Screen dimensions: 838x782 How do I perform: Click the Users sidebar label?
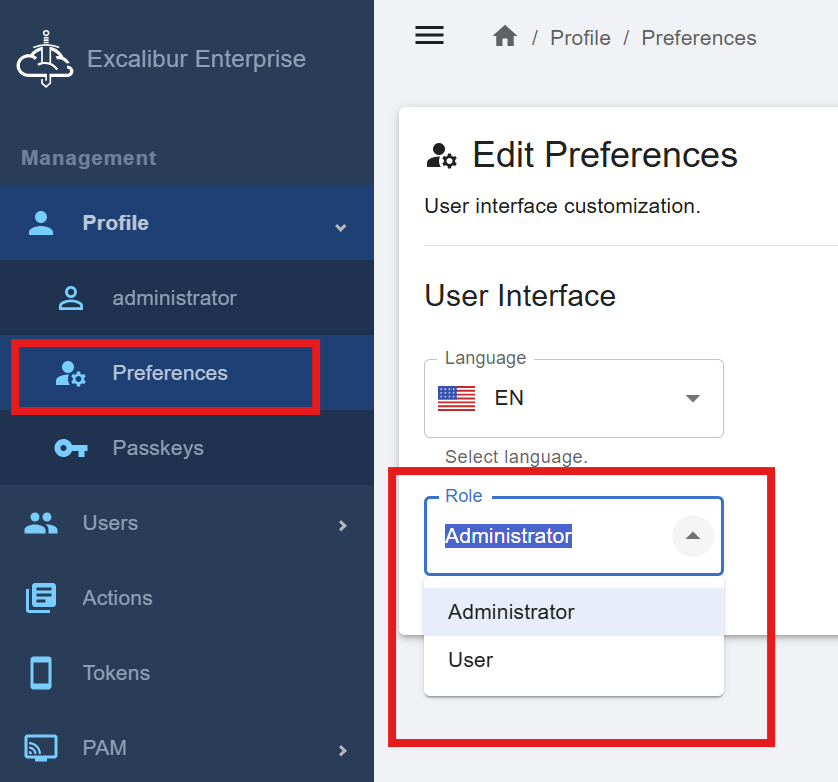[x=110, y=523]
